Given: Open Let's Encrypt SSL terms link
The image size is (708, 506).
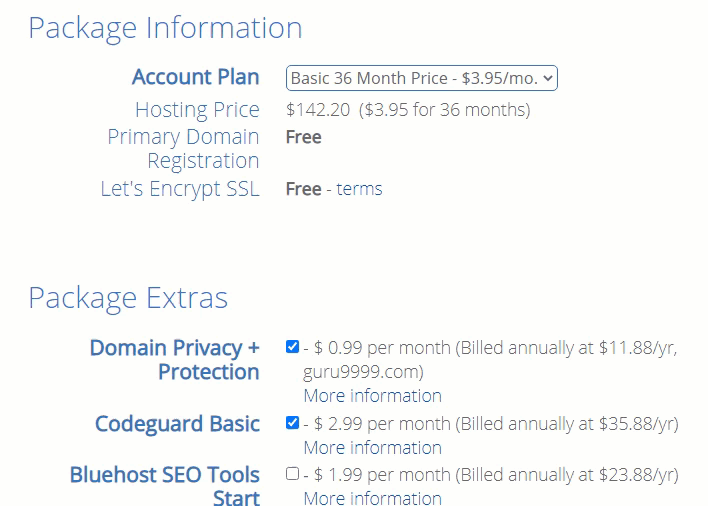Looking at the screenshot, I should (x=359, y=189).
